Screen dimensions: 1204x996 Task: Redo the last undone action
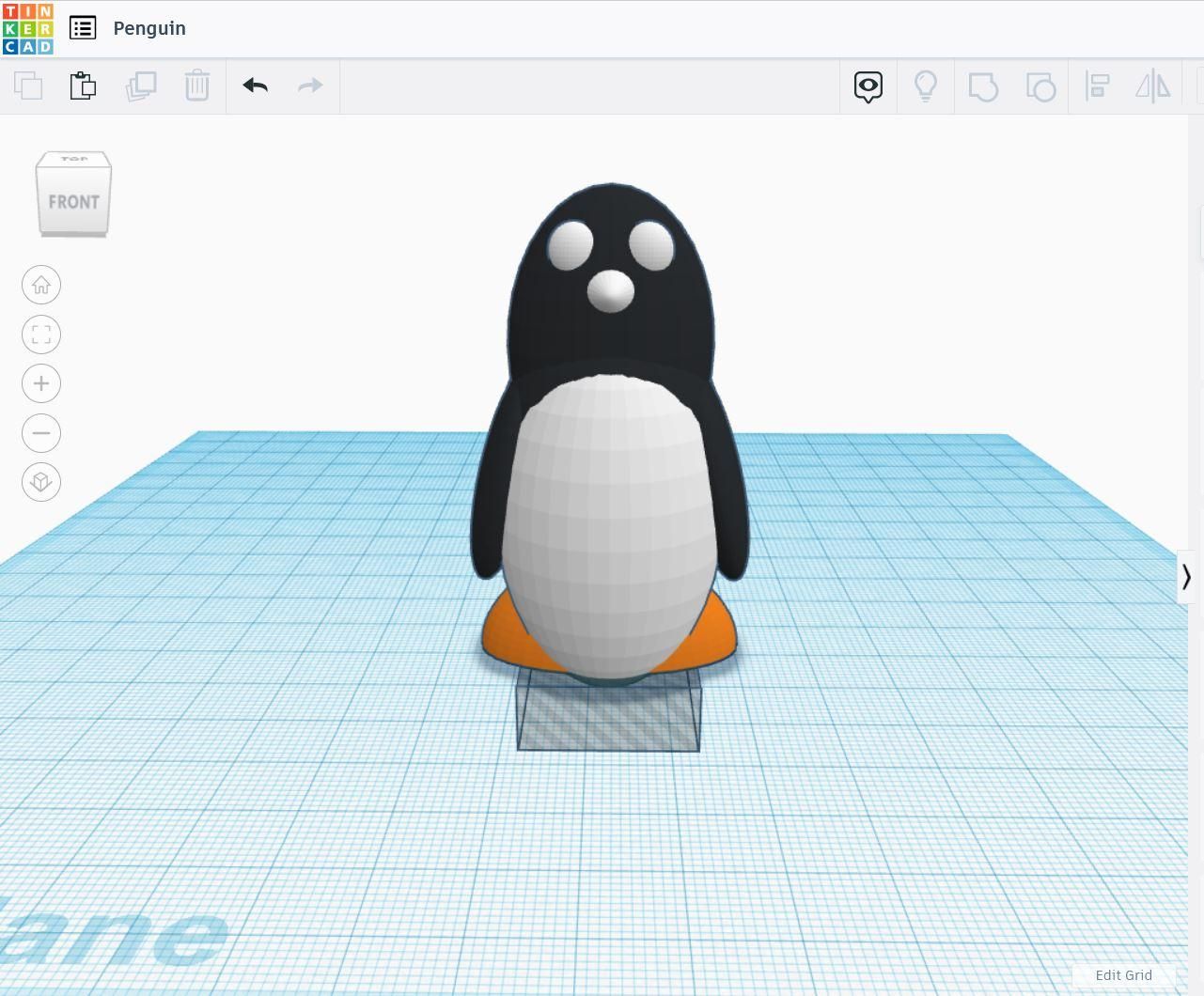(x=310, y=86)
